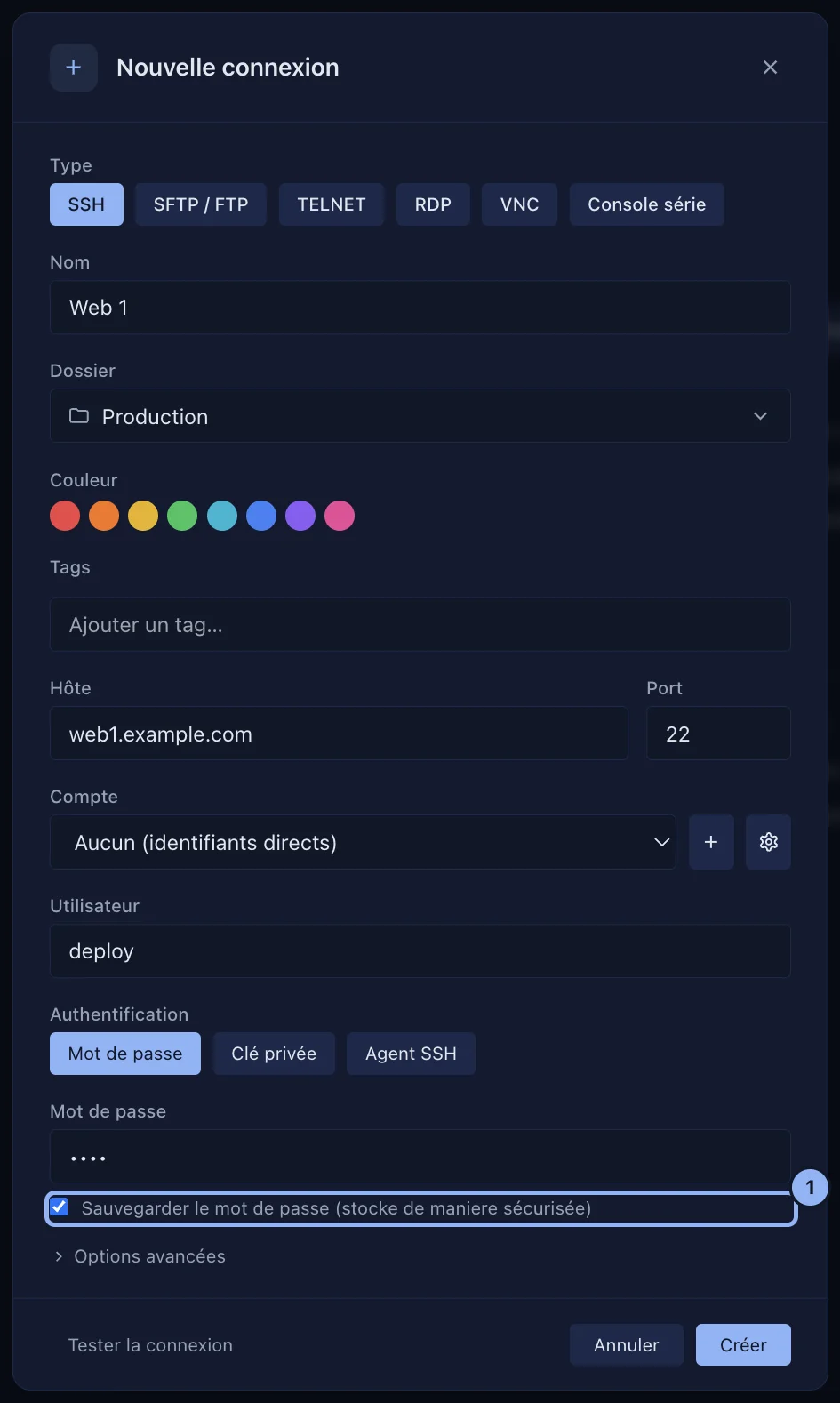Click Tester la connexion link
This screenshot has width=840, height=1403.
(150, 1345)
